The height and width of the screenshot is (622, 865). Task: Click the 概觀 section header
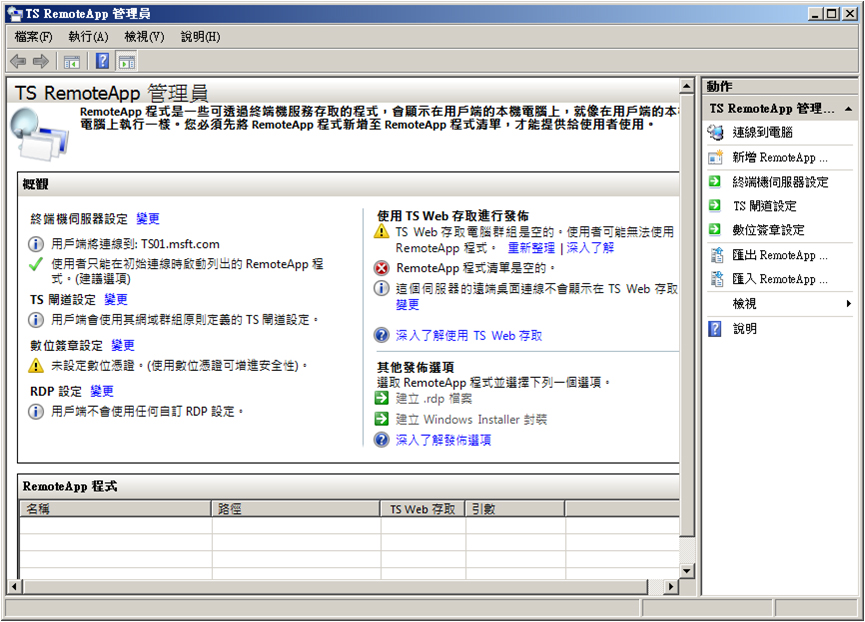(348, 184)
